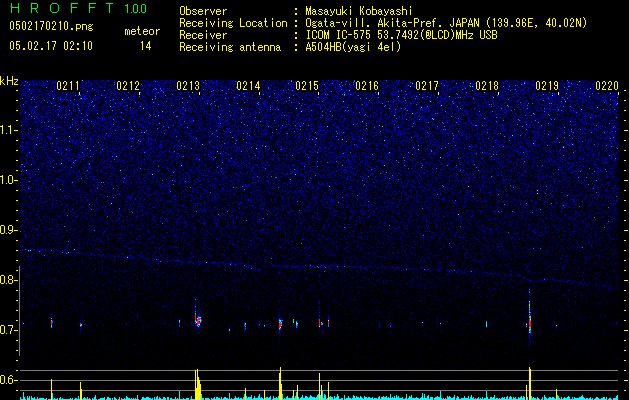Click the antenna text A504HB(yagi 4el)

pyautogui.click(x=353, y=47)
